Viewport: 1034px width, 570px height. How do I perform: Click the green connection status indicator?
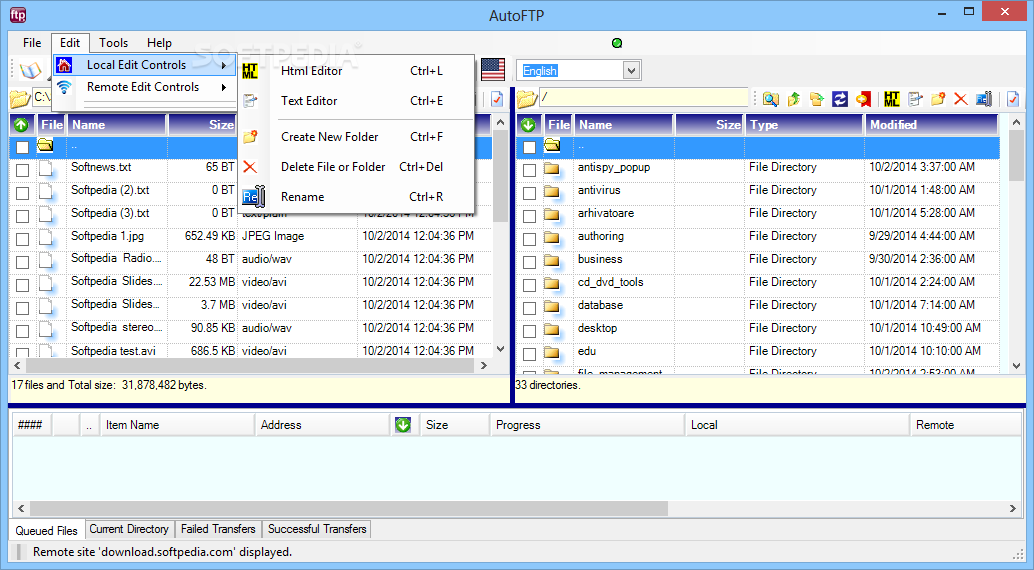point(617,44)
